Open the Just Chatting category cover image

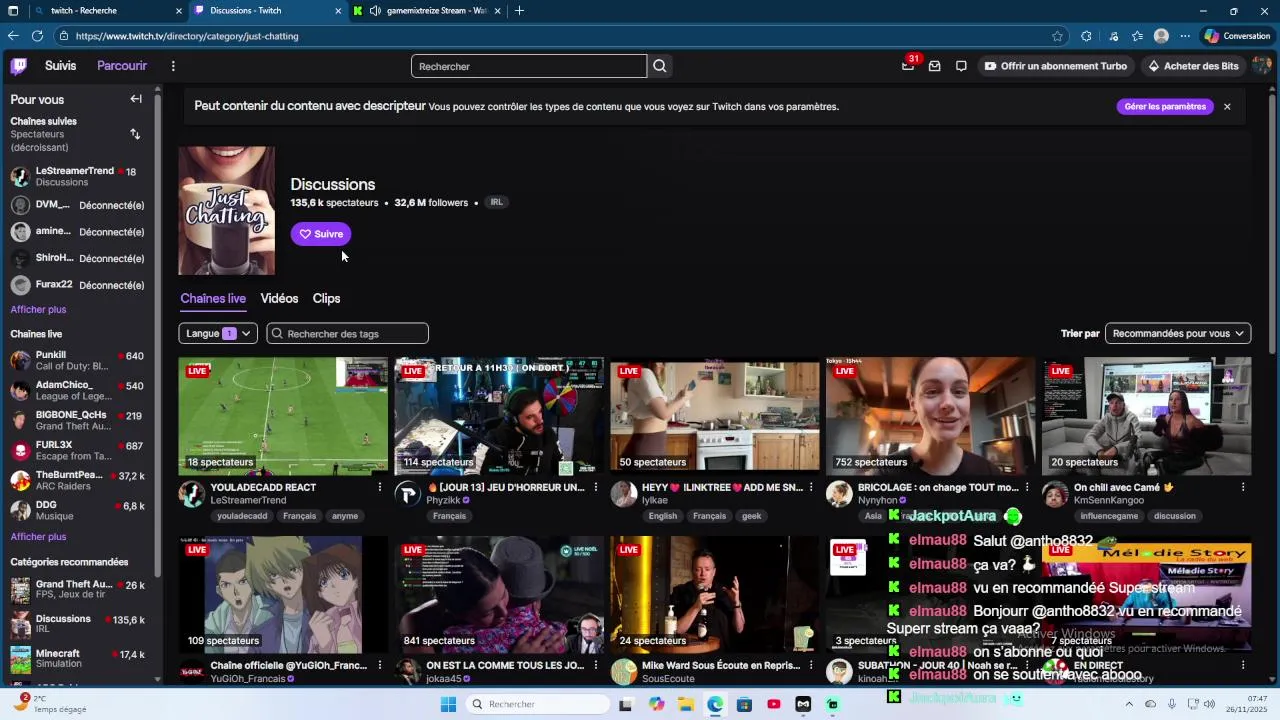tap(227, 211)
